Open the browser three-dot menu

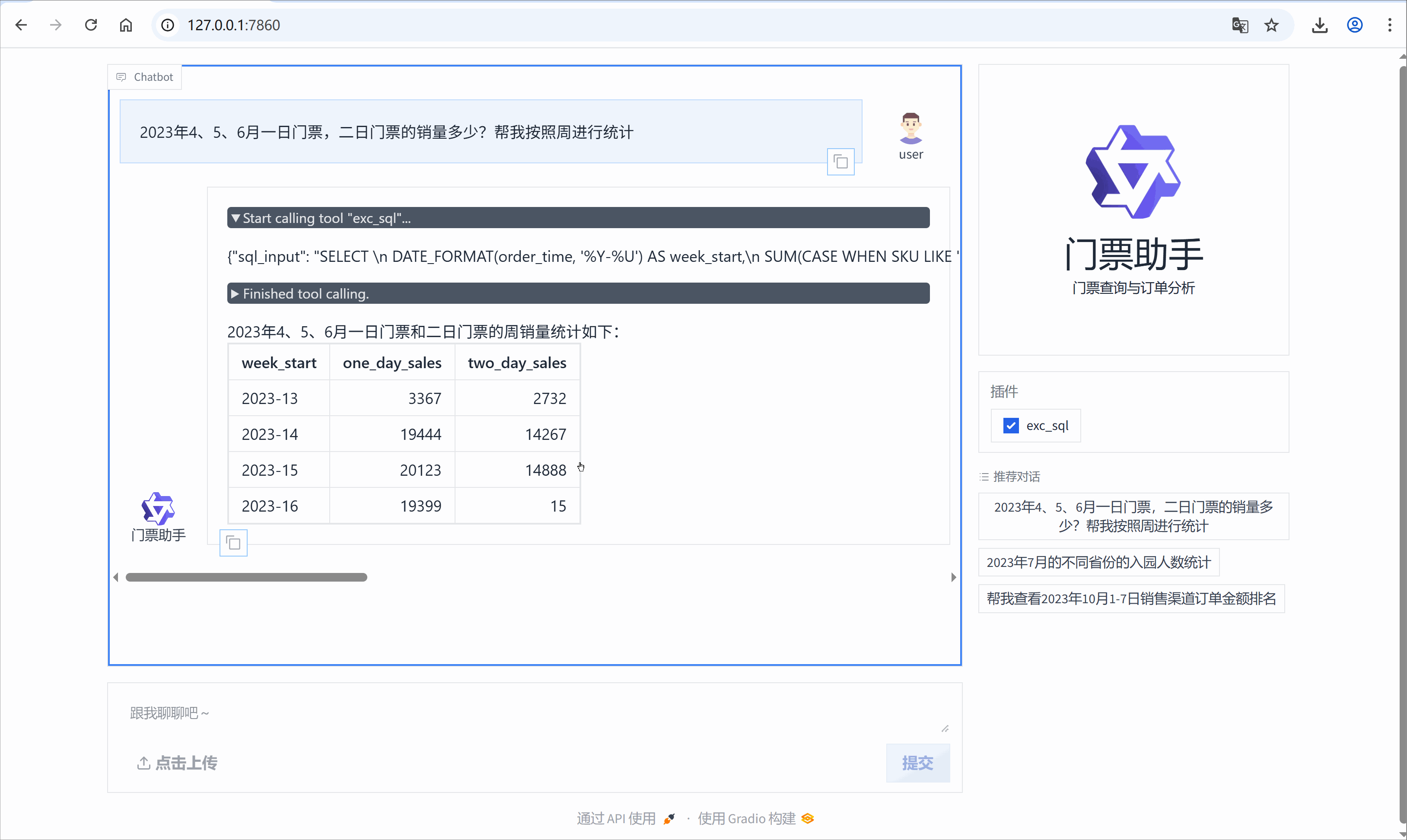click(1389, 25)
